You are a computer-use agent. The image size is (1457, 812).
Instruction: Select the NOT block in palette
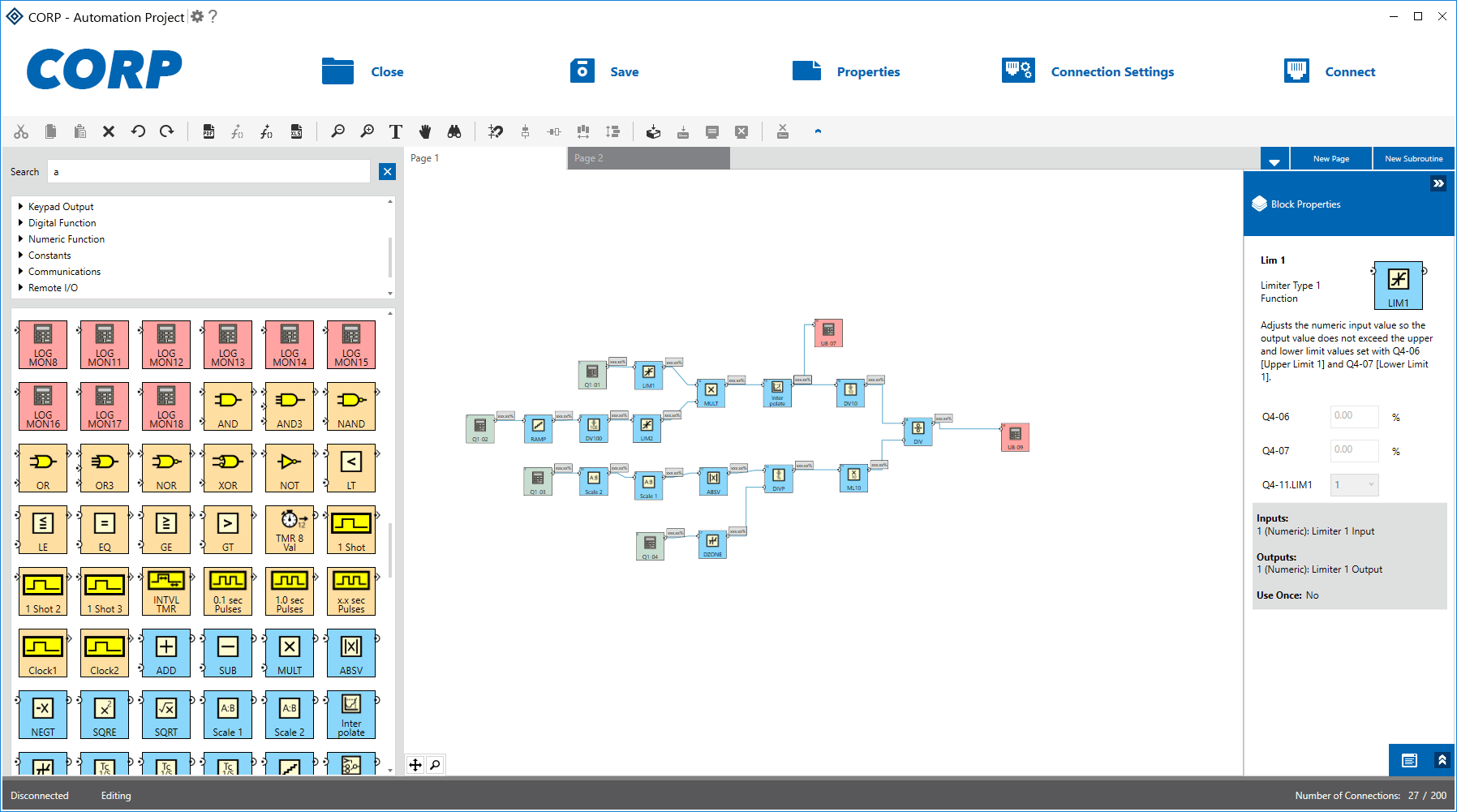point(290,468)
